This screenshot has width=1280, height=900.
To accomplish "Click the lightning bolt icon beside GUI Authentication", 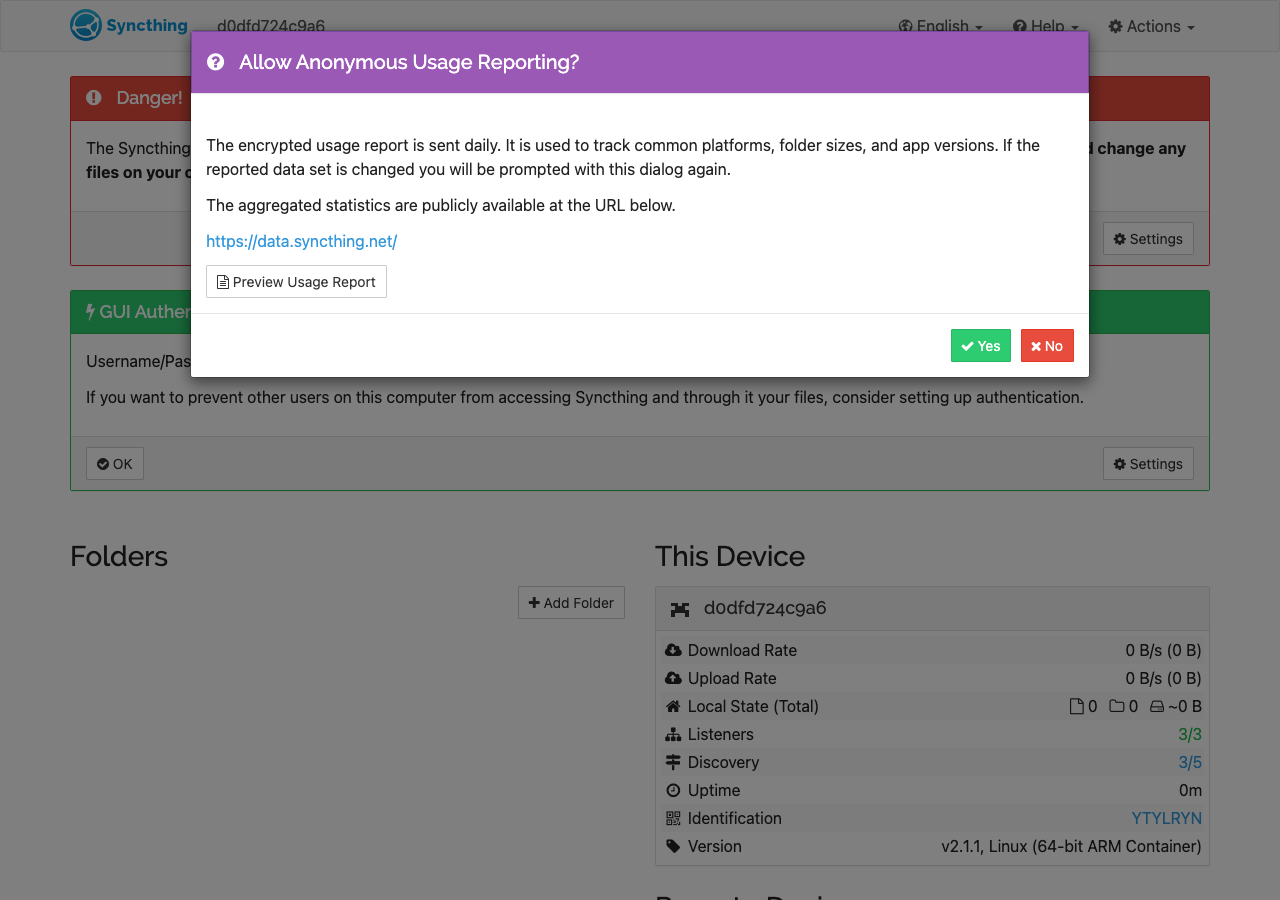I will (90, 312).
